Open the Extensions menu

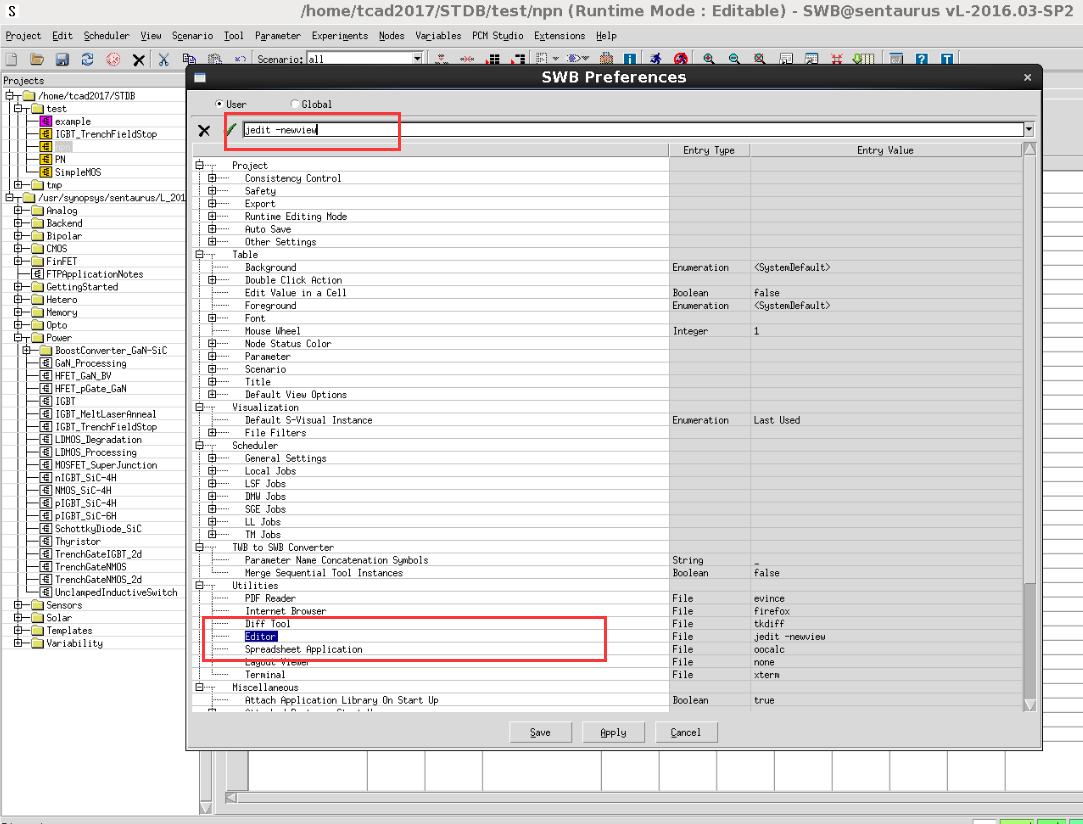pyautogui.click(x=559, y=36)
